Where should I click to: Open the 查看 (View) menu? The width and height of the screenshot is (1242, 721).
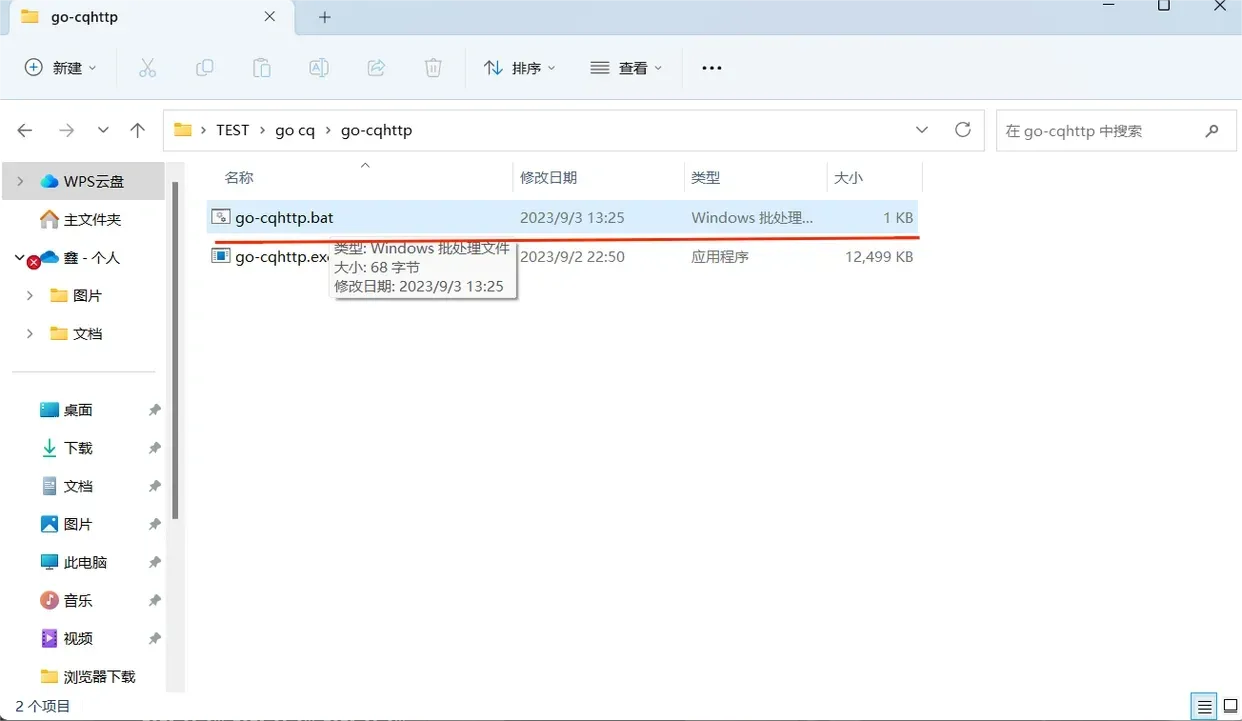(627, 68)
